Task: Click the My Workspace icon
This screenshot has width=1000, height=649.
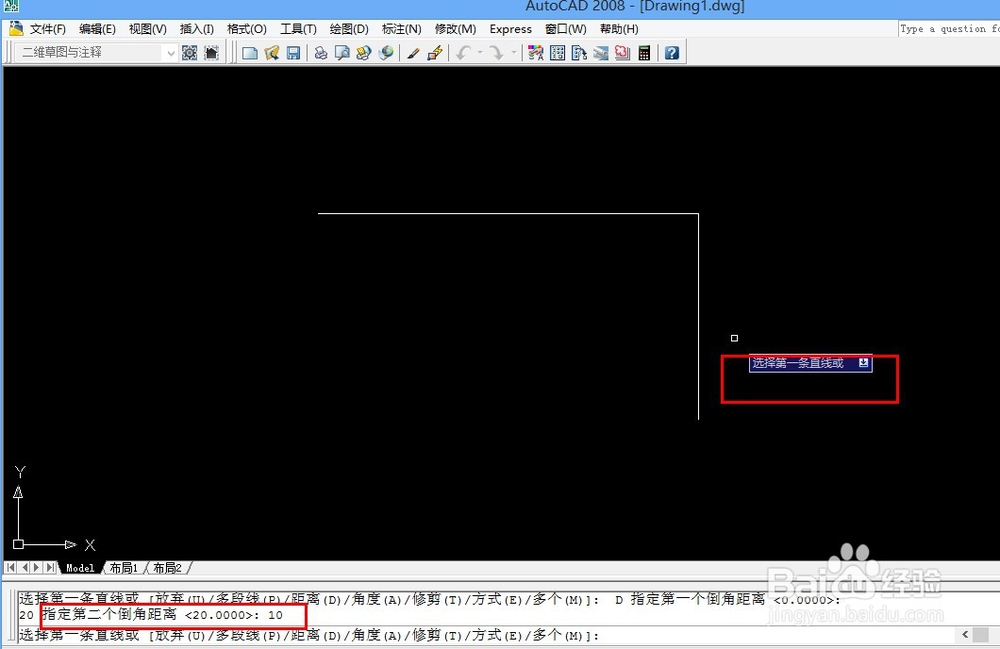Action: point(211,53)
